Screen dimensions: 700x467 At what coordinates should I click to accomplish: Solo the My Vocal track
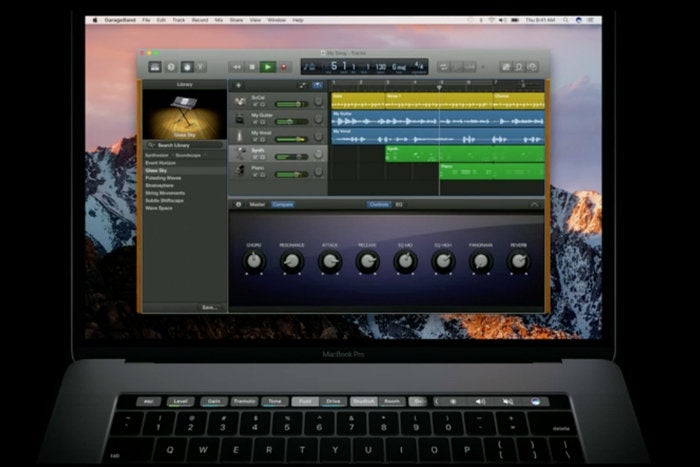point(262,139)
